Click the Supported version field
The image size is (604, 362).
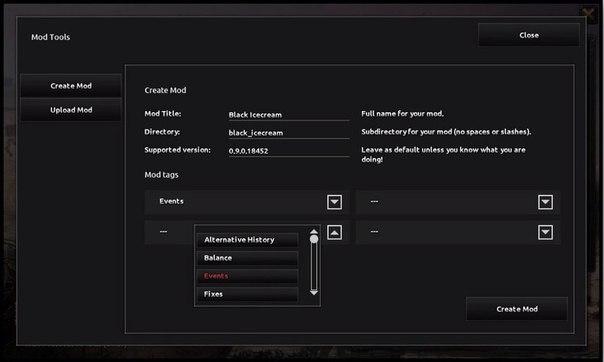click(x=289, y=151)
